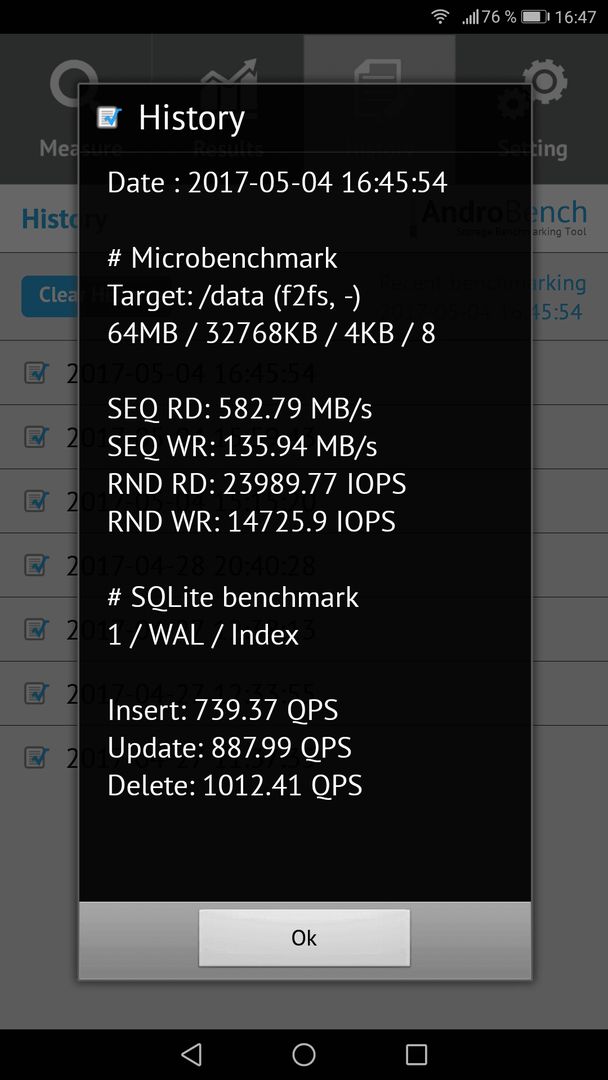Tap the battery status icon
This screenshot has height=1080, width=608.
534,17
